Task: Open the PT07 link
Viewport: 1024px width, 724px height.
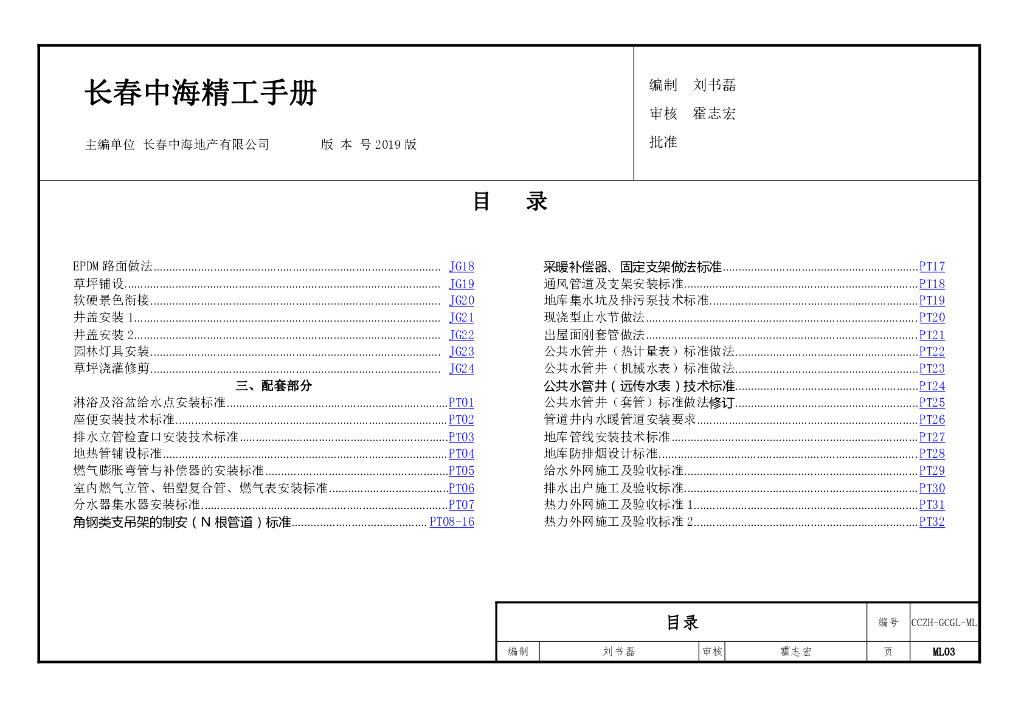Action: click(461, 505)
